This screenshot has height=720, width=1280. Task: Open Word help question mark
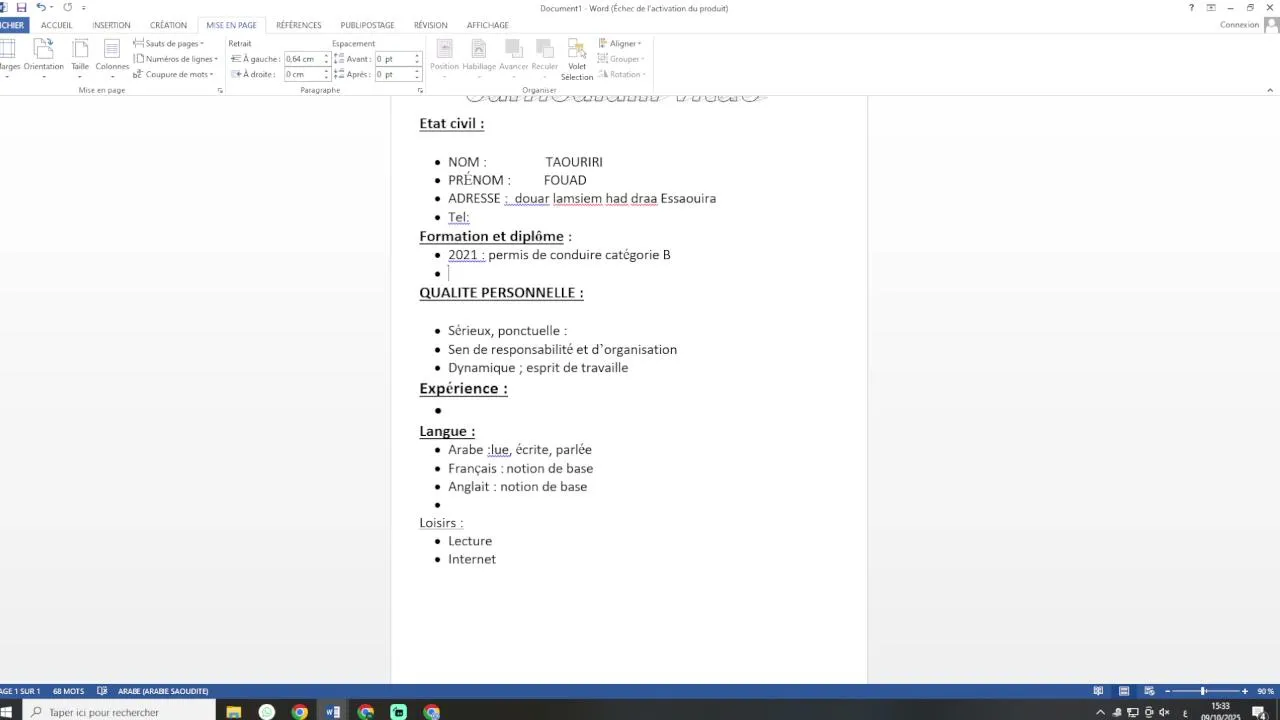pyautogui.click(x=1191, y=8)
